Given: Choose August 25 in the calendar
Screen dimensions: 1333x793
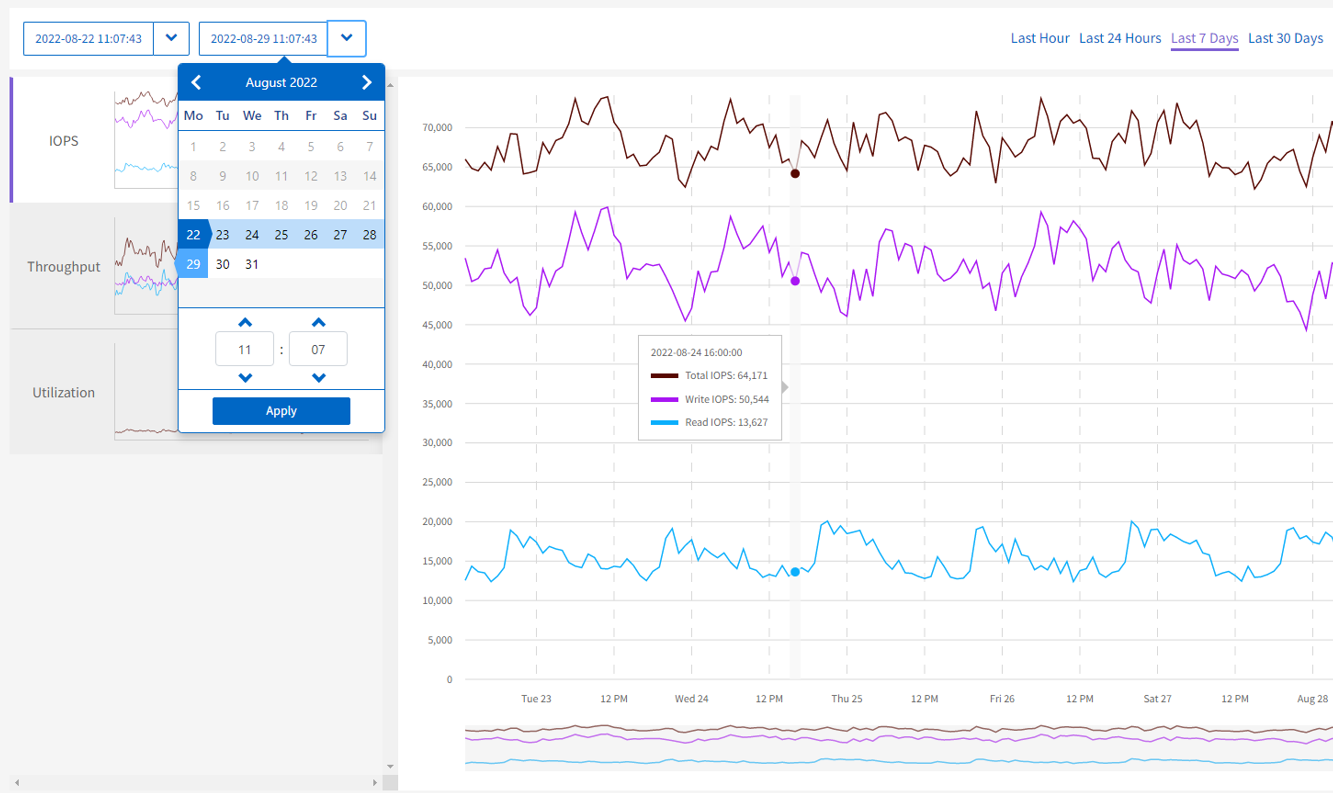Looking at the screenshot, I should click(x=281, y=235).
